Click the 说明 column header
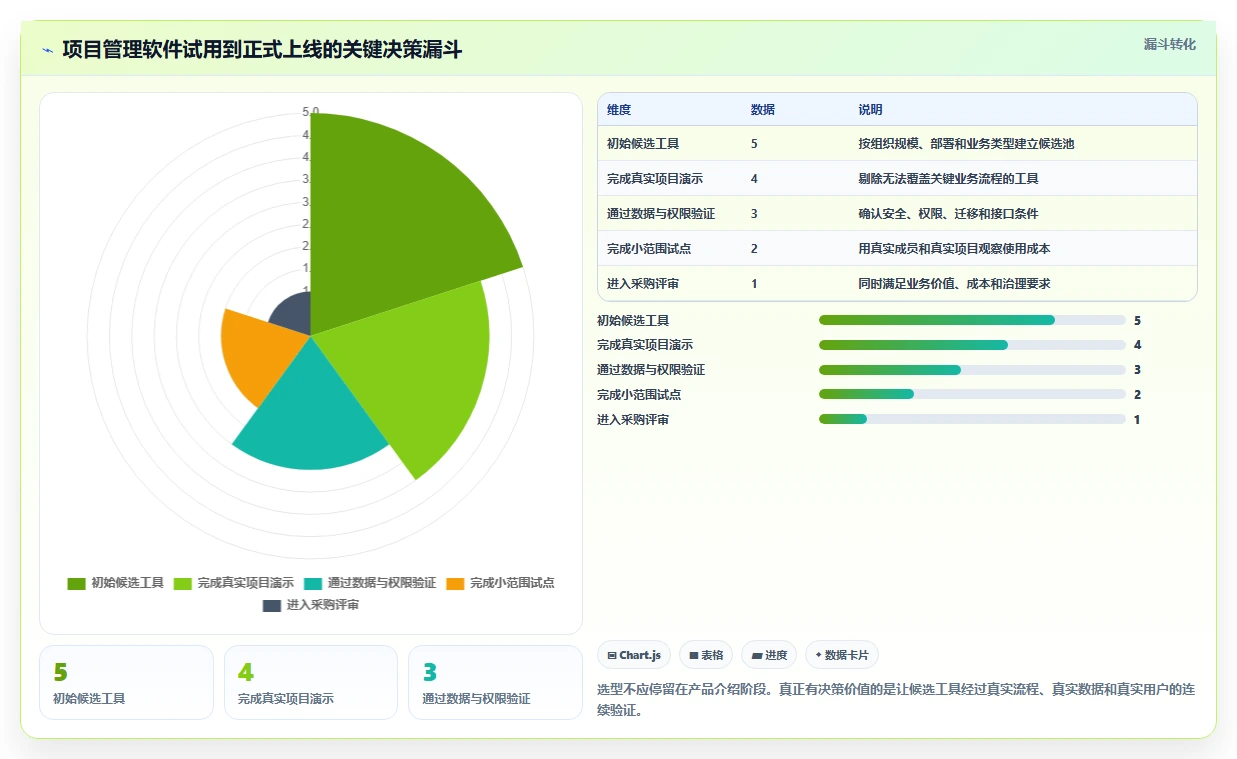The image size is (1237, 759). 871,110
